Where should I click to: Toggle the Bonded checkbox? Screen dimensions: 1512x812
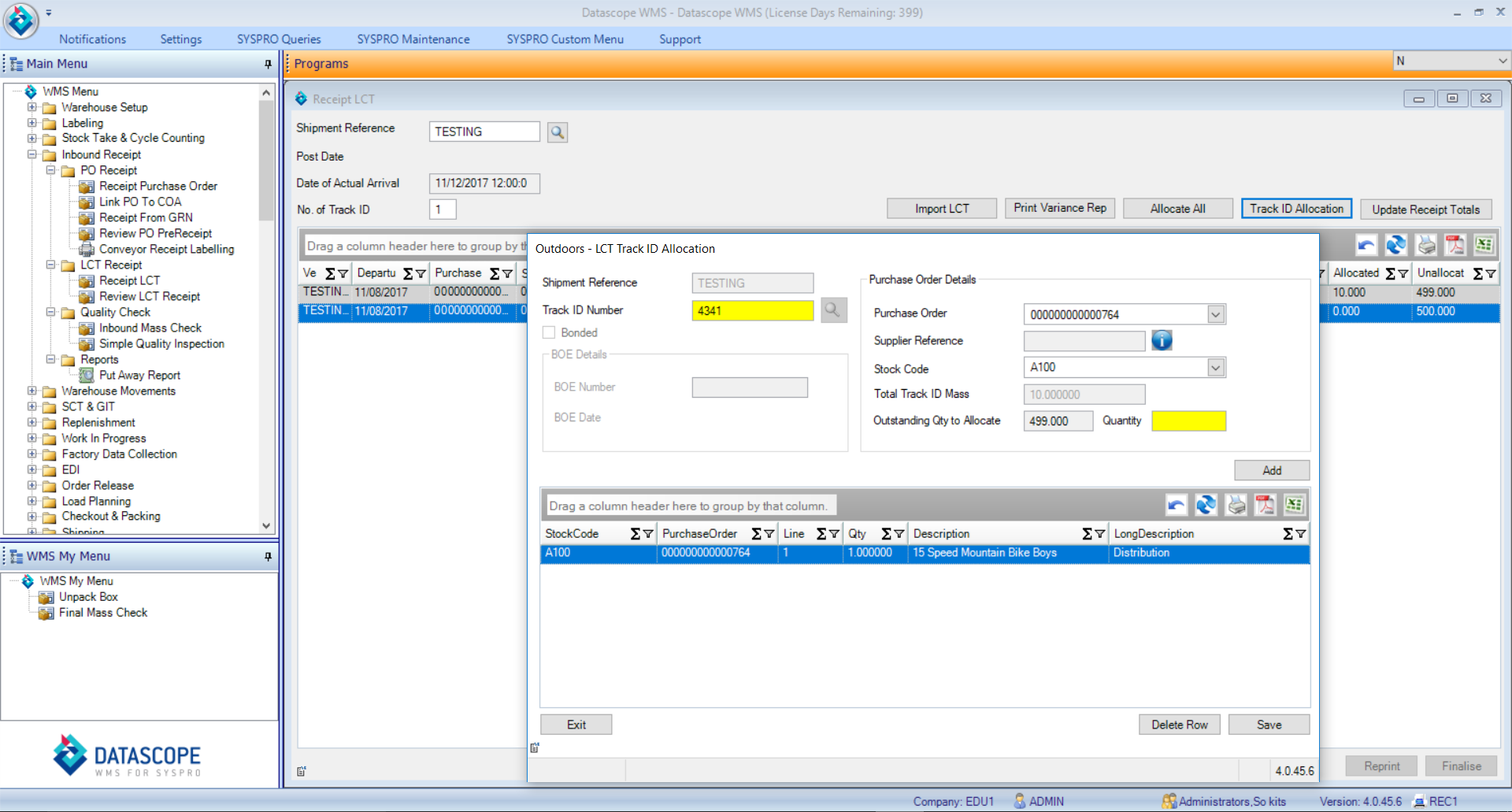[x=549, y=332]
